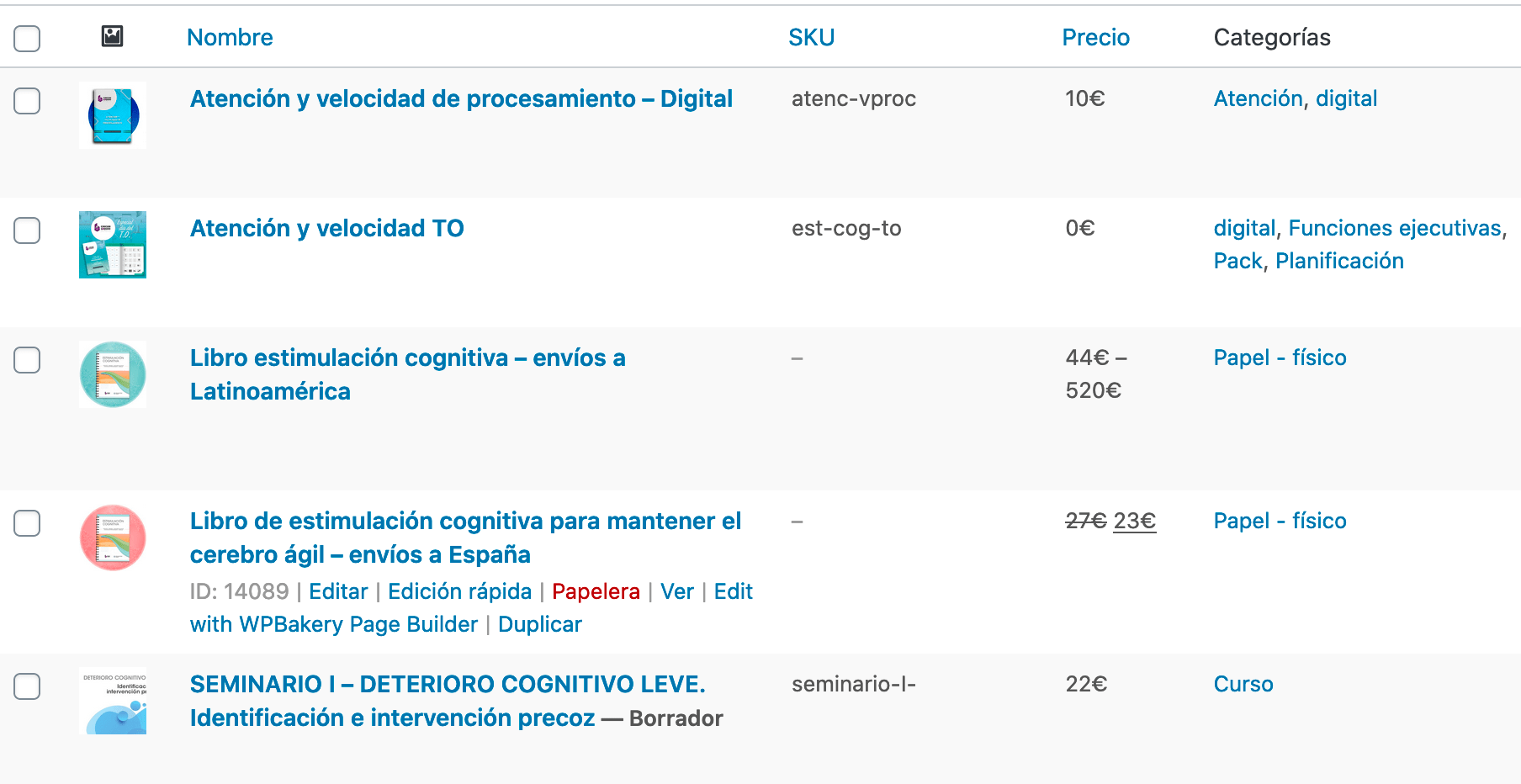Open Atención y velocidad de procesamiento – Digital
Viewport: 1521px width, 784px height.
pos(461,98)
